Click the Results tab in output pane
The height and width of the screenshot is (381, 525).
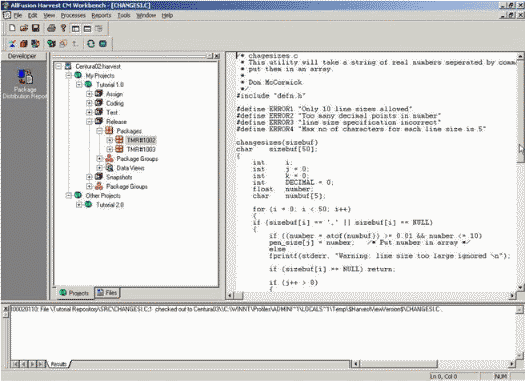[58, 364]
